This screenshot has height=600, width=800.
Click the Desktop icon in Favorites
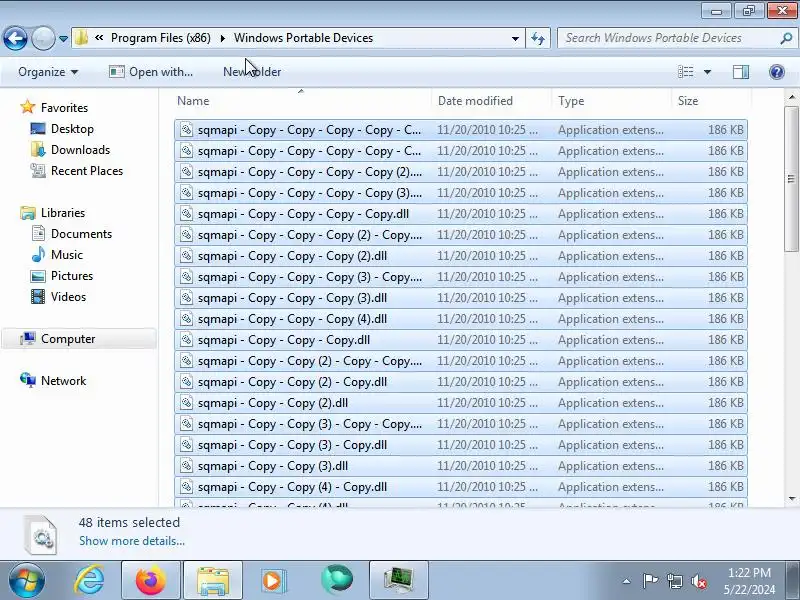point(38,129)
